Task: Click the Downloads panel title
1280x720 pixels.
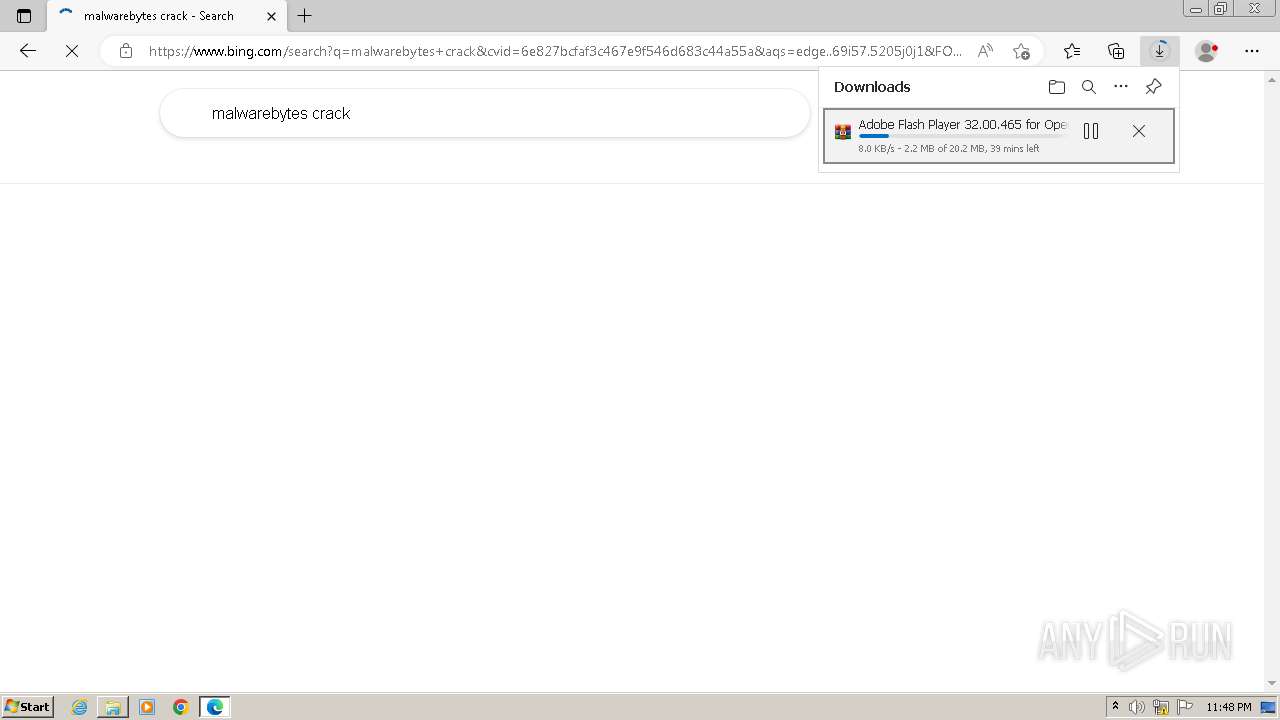Action: (x=872, y=87)
